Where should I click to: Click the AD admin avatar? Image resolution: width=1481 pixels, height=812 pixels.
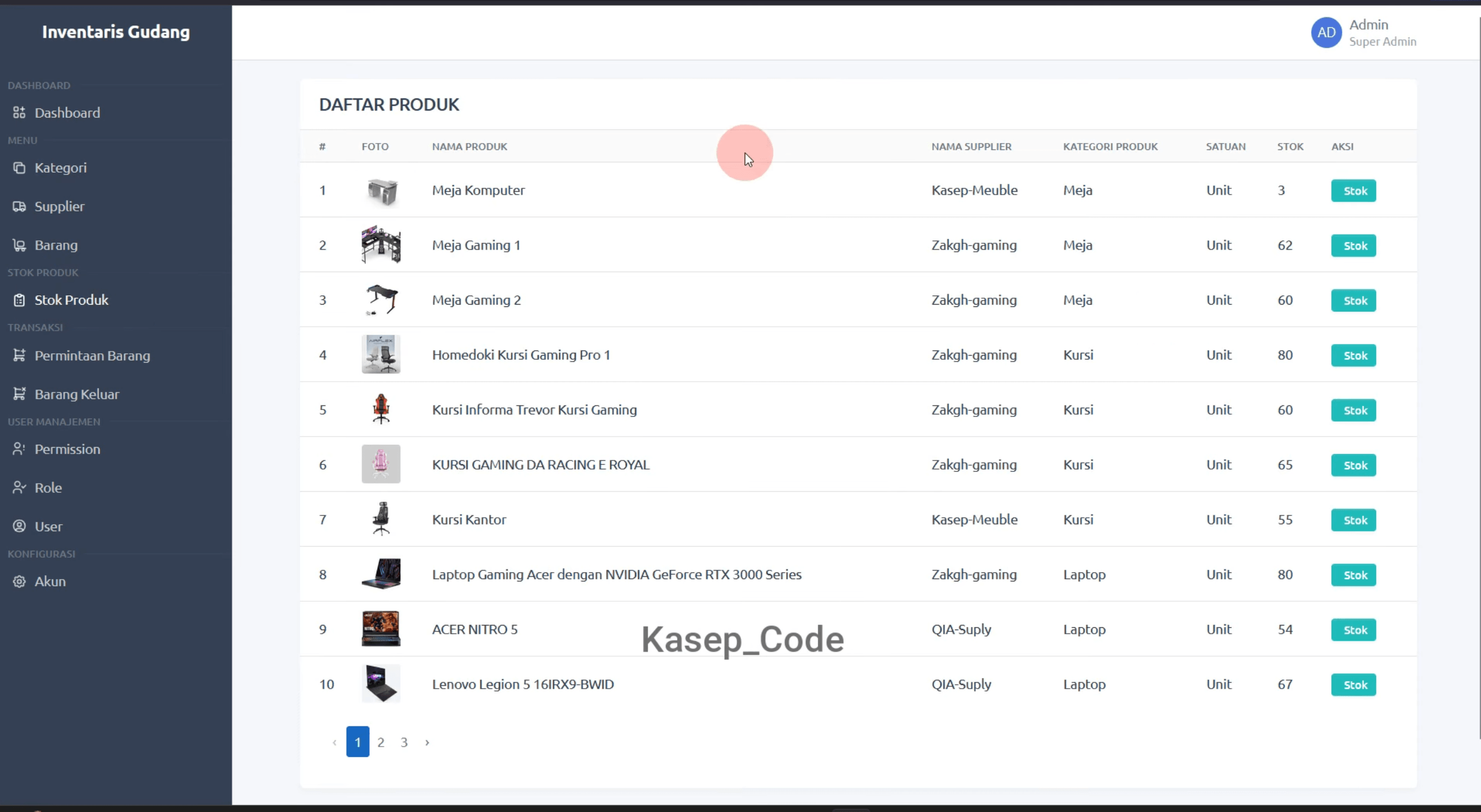click(1326, 32)
